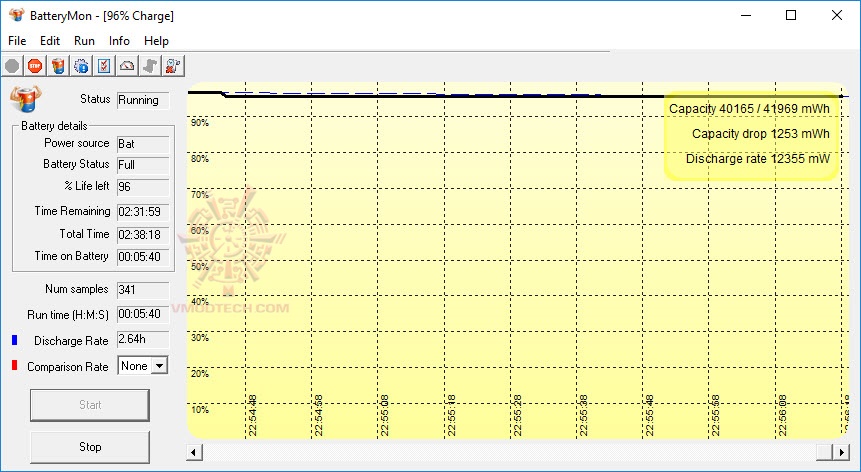Viewport: 861px width, 472px height.
Task: Click the Num samples value 341
Action: [143, 290]
